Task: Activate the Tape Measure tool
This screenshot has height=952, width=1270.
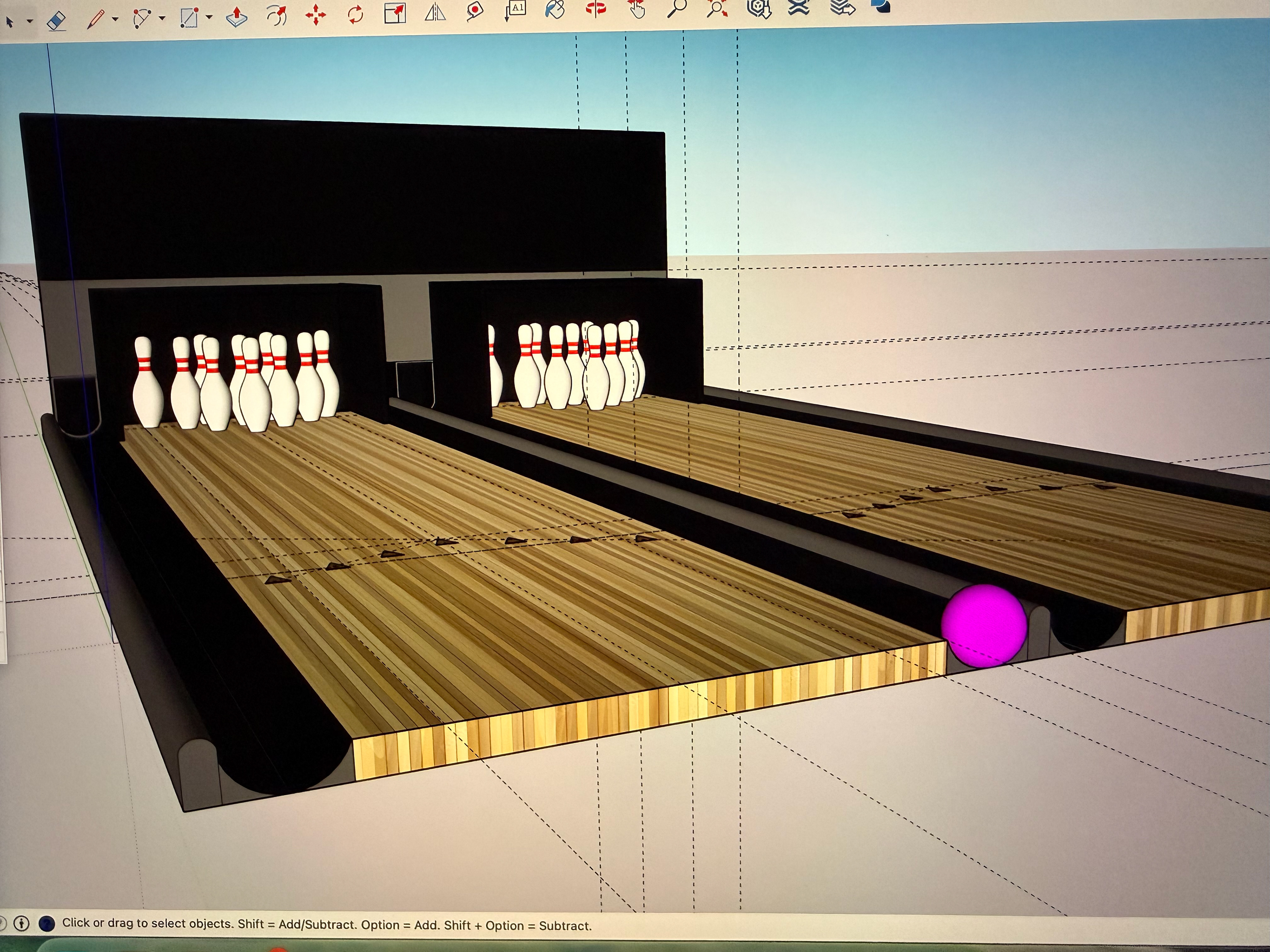Action: (474, 10)
